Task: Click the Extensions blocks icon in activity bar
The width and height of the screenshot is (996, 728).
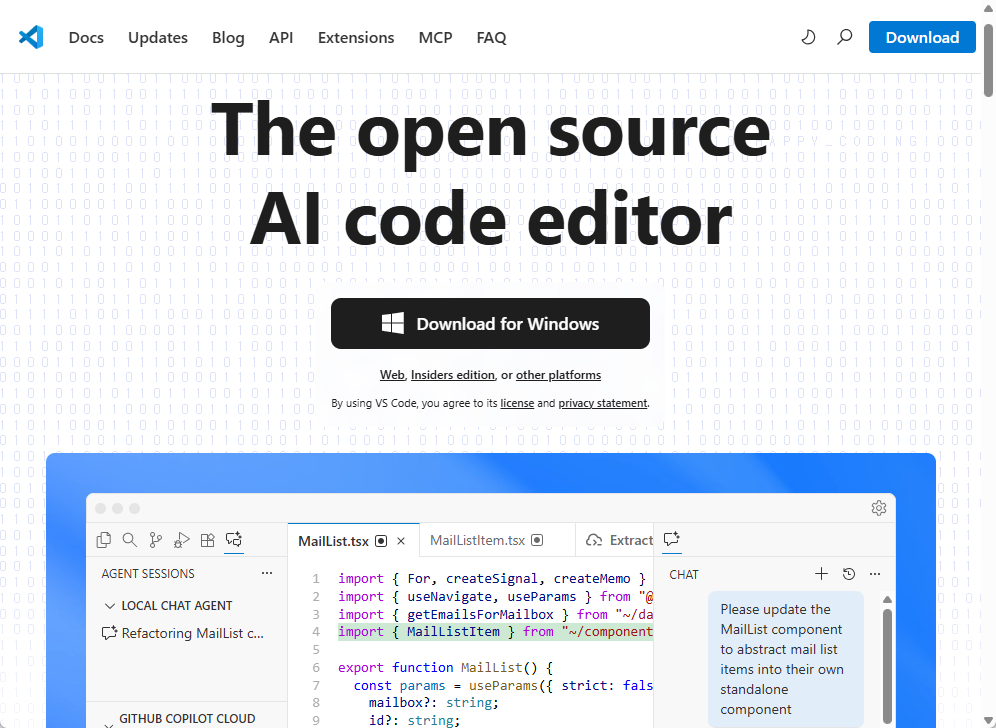Action: [x=208, y=540]
